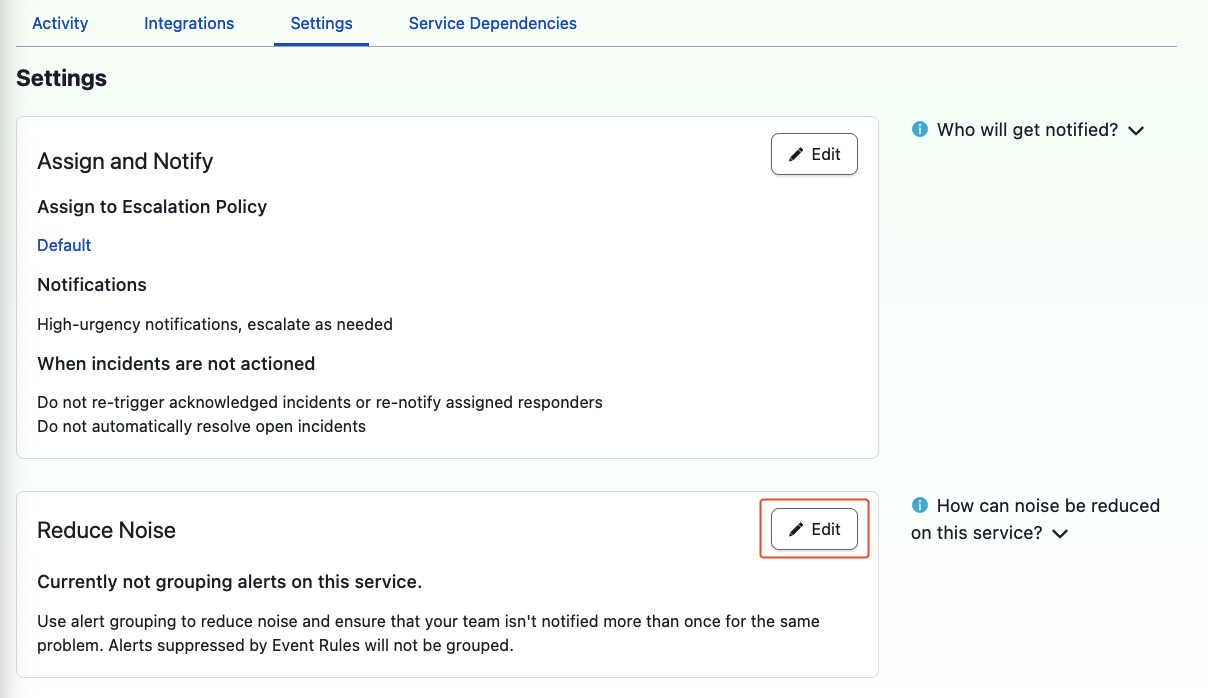
Task: Click the Notifications subheading
Action: tap(92, 285)
